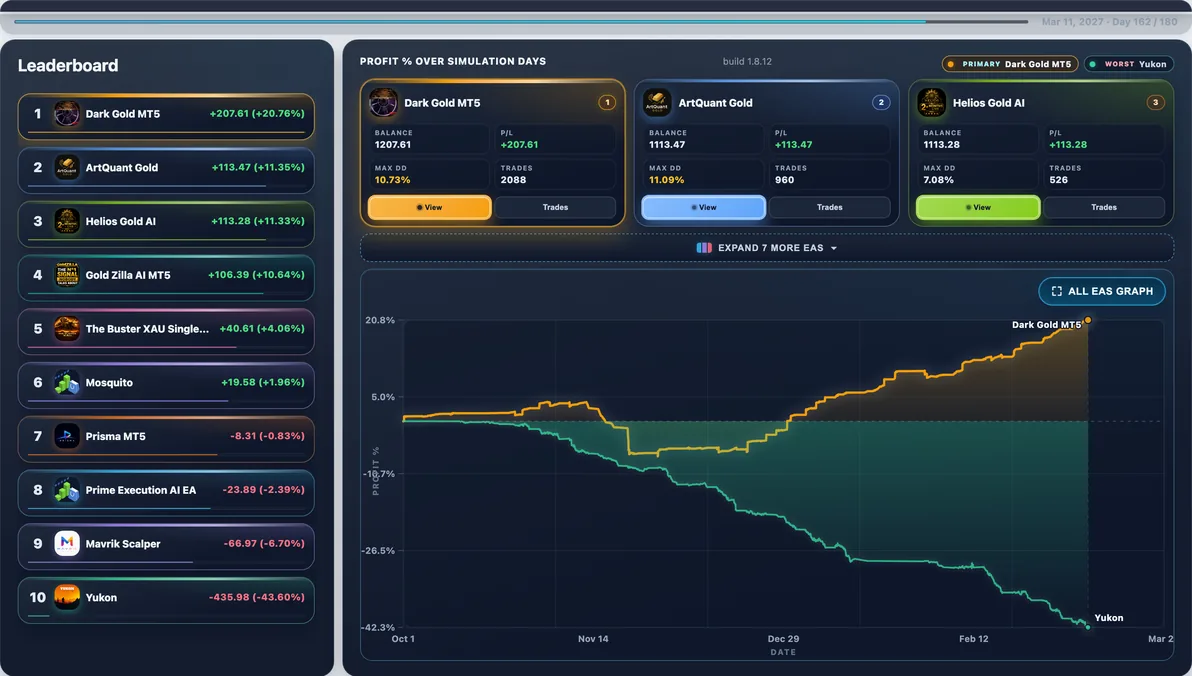Image resolution: width=1192 pixels, height=676 pixels.
Task: Click the Dec 29 date axis label
Action: point(783,639)
